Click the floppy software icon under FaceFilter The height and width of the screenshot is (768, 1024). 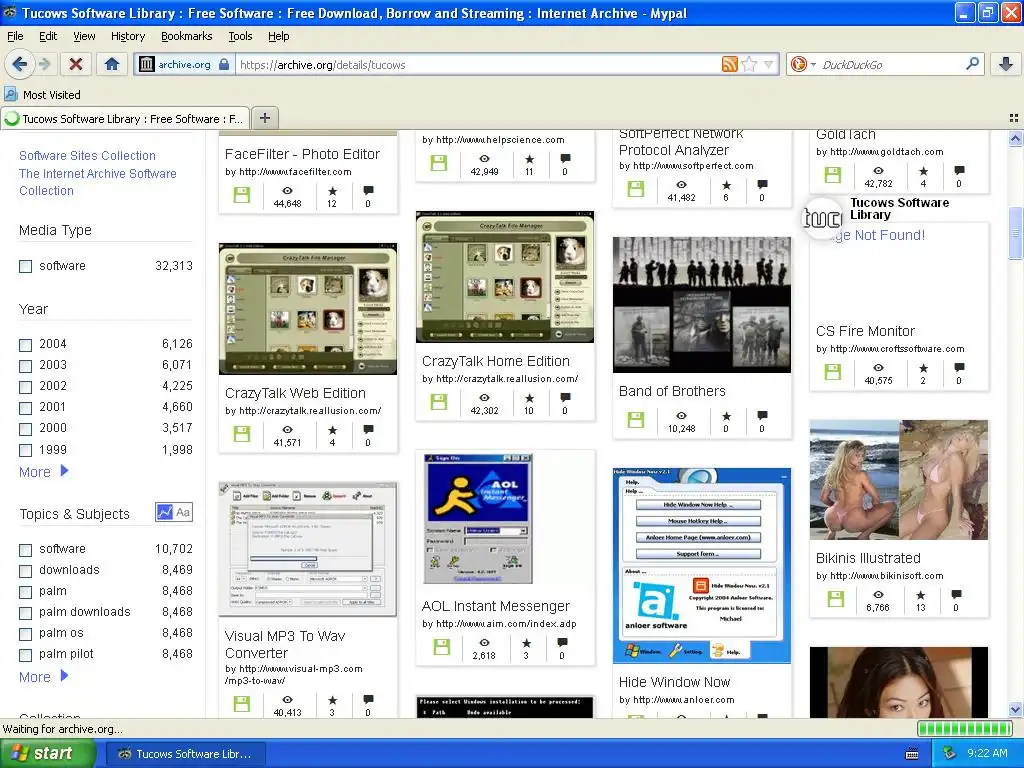tap(242, 195)
